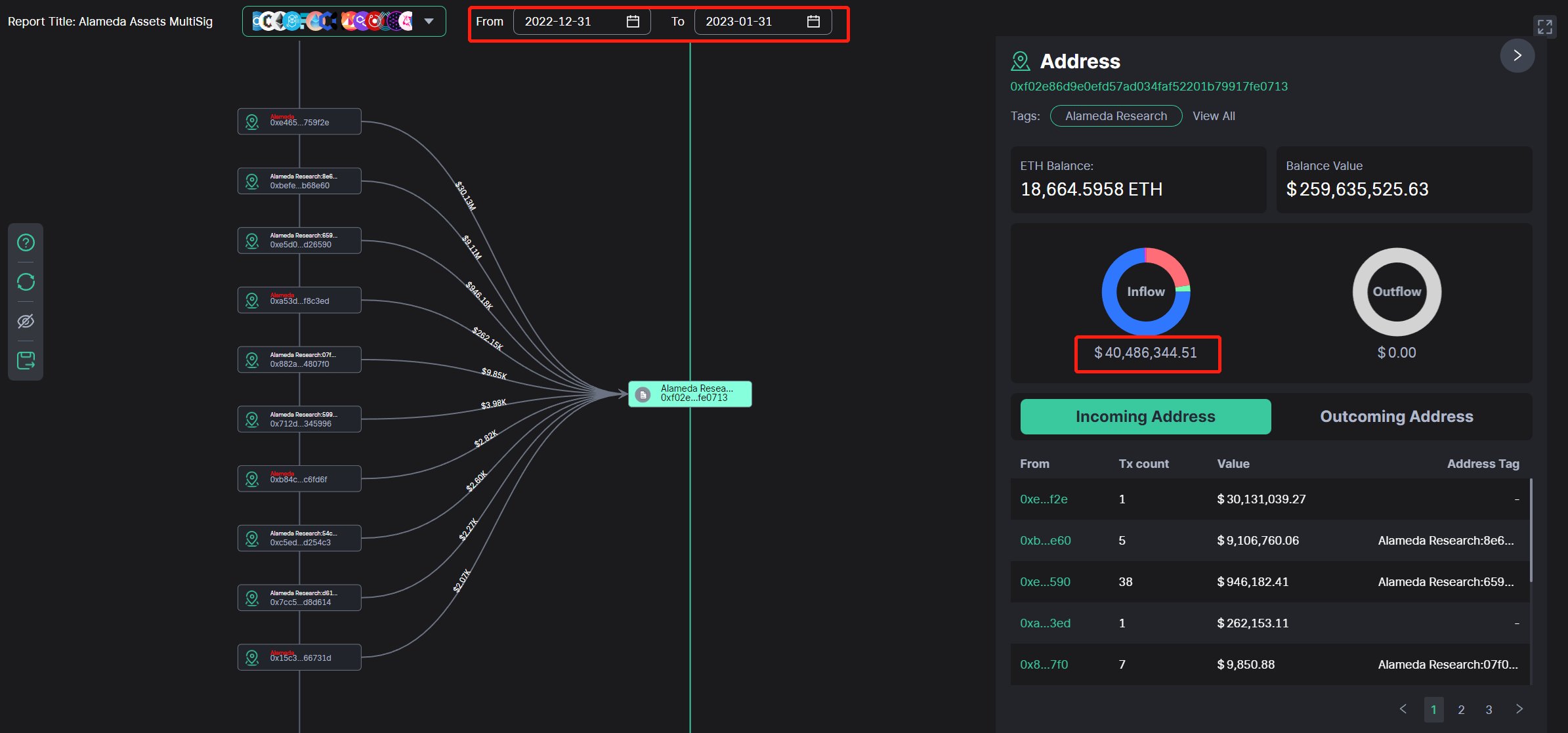Click the $9.85K edge label
Viewport: 1568px width, 733px height.
(x=494, y=373)
